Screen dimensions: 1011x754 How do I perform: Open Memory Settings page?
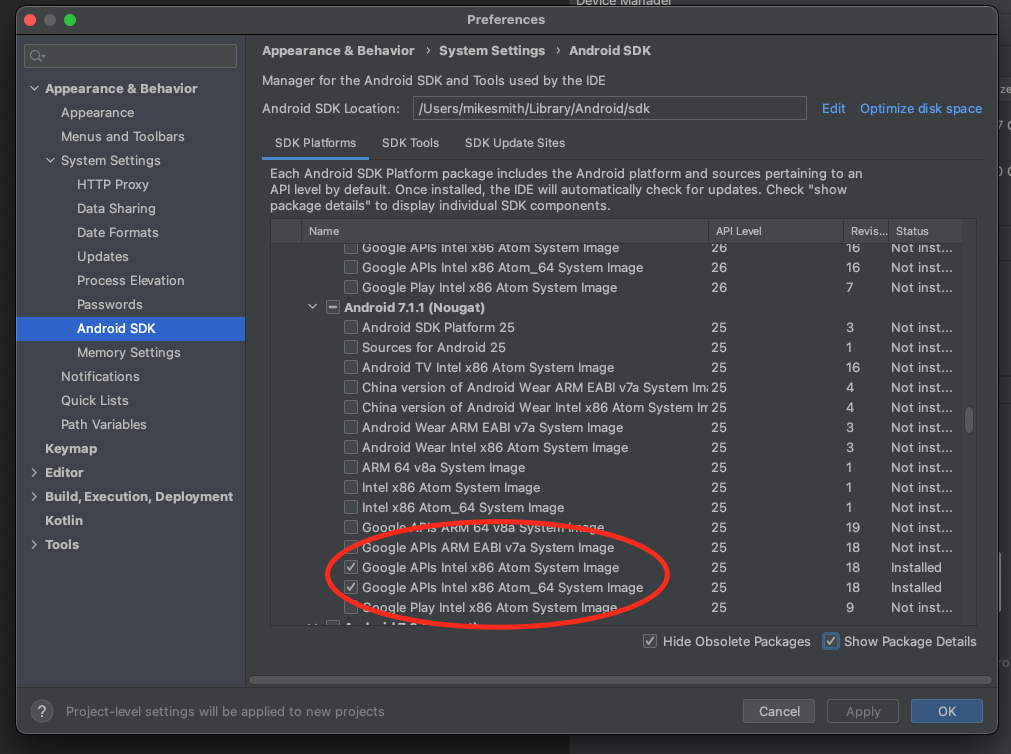[128, 353]
